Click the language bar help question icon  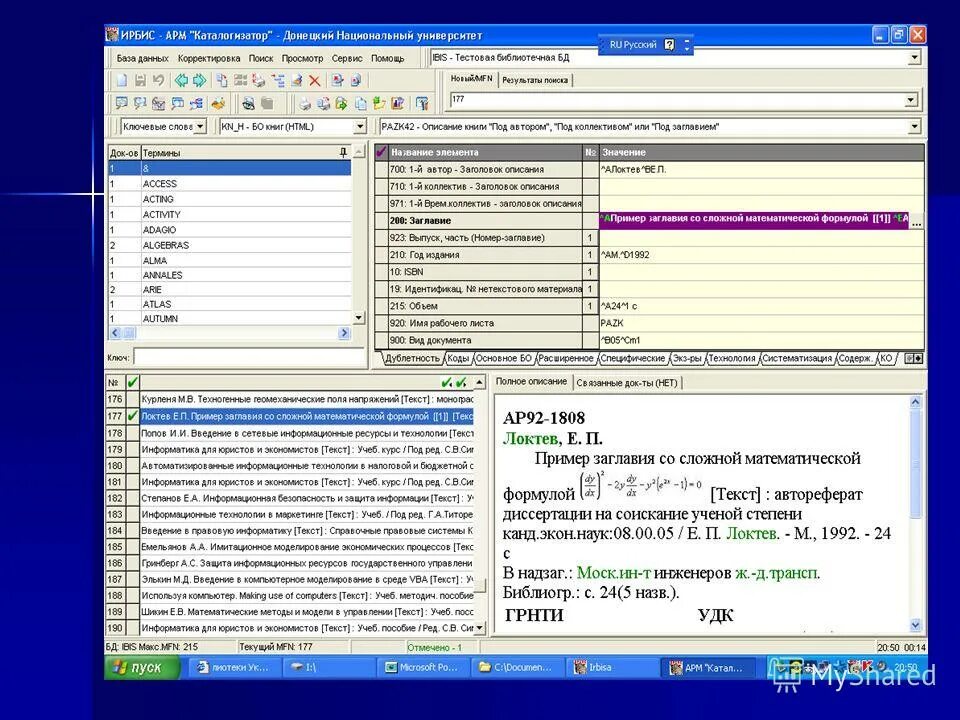(669, 45)
